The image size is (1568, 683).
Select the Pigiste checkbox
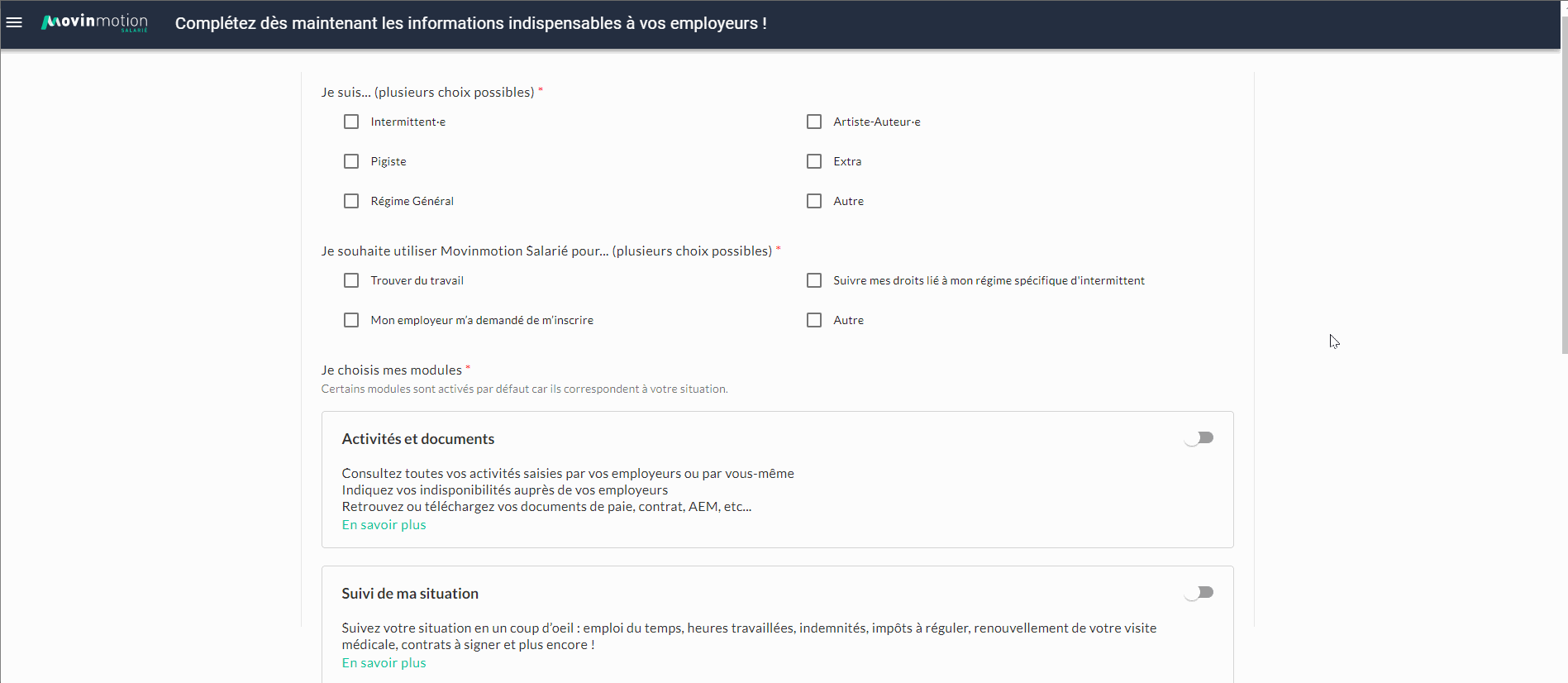(x=351, y=161)
